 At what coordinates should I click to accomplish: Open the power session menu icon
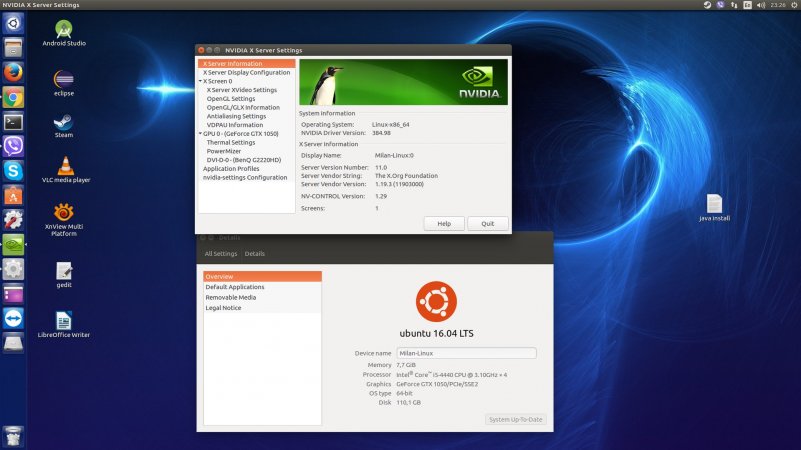click(x=794, y=5)
